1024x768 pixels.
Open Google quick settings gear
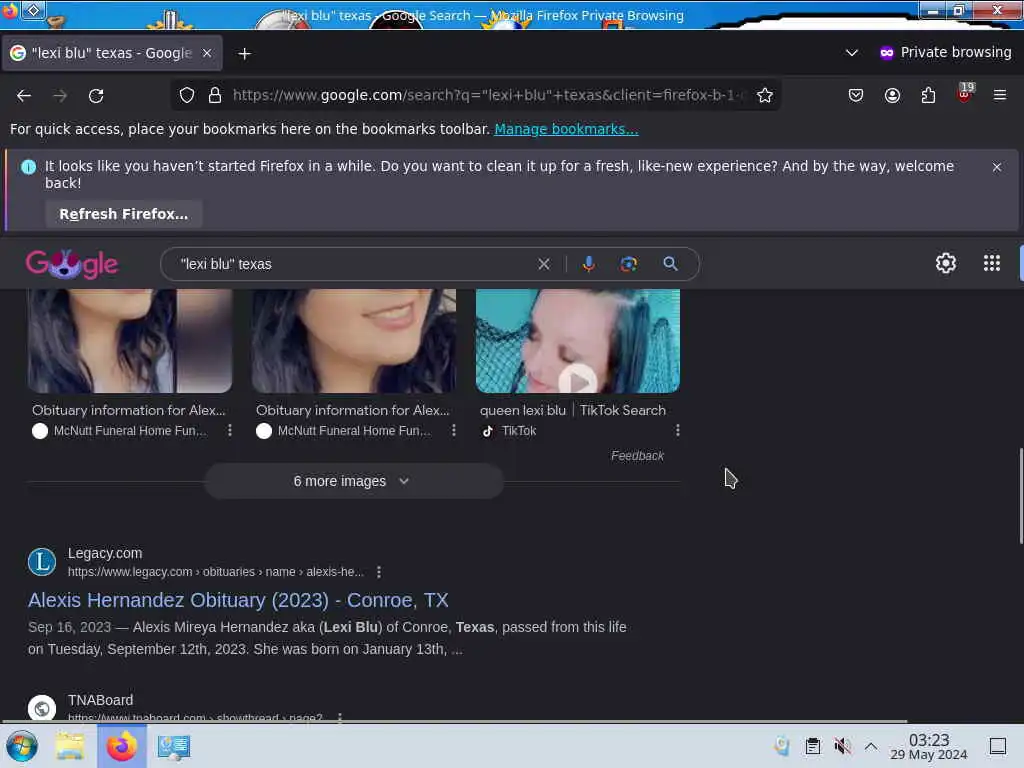pos(946,263)
